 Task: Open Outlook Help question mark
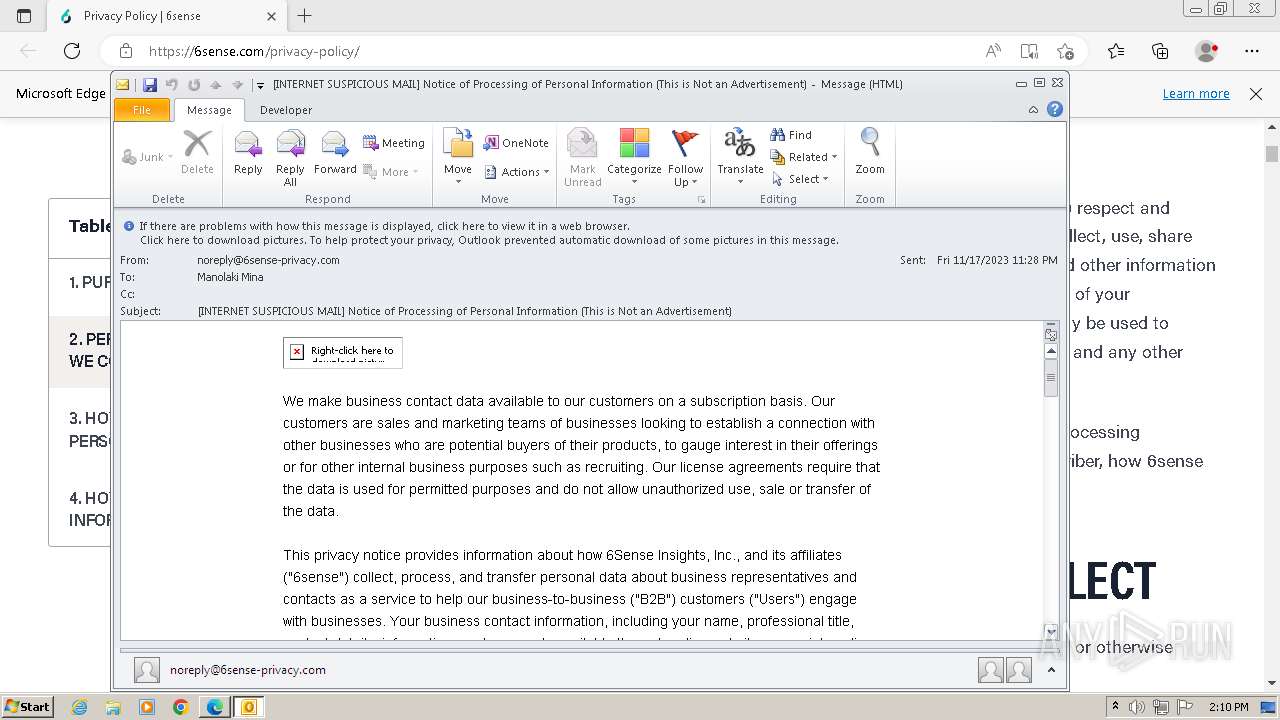click(1054, 110)
